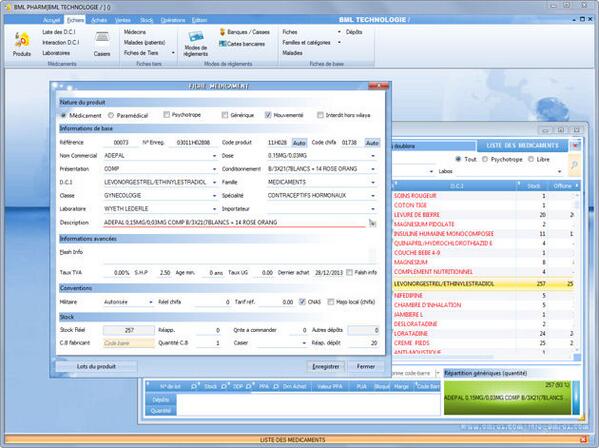This screenshot has height=448, width=599.
Task: Click search icon next to Stock column in lots grid
Action: point(224,386)
